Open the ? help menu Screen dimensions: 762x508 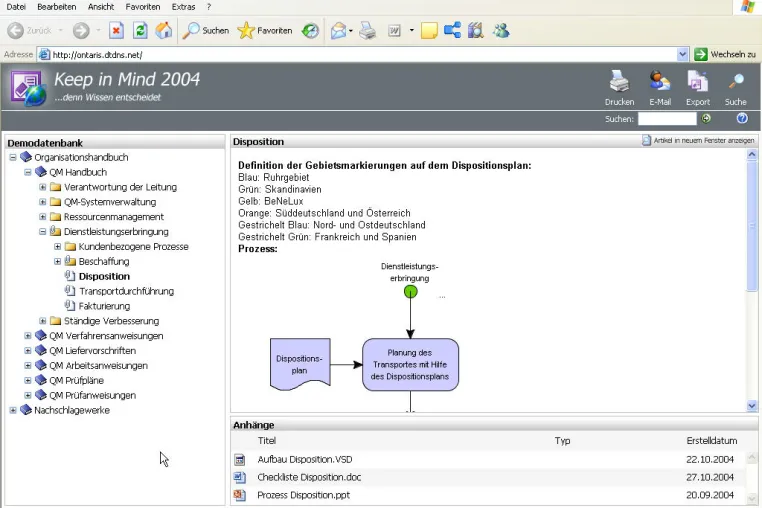coord(209,7)
